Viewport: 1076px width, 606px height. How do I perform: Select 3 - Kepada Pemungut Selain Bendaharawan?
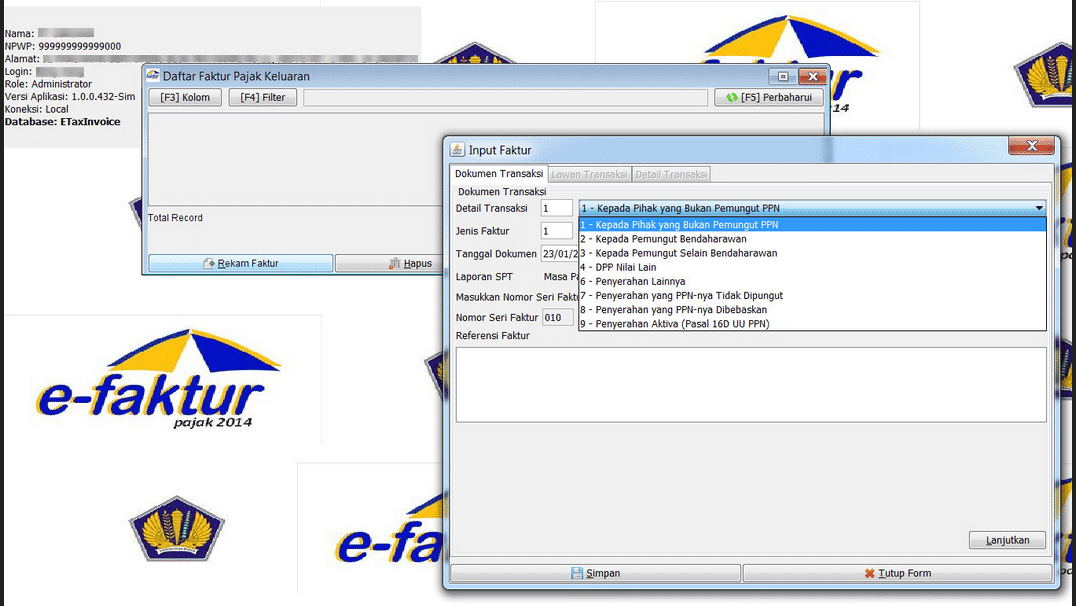pyautogui.click(x=812, y=253)
